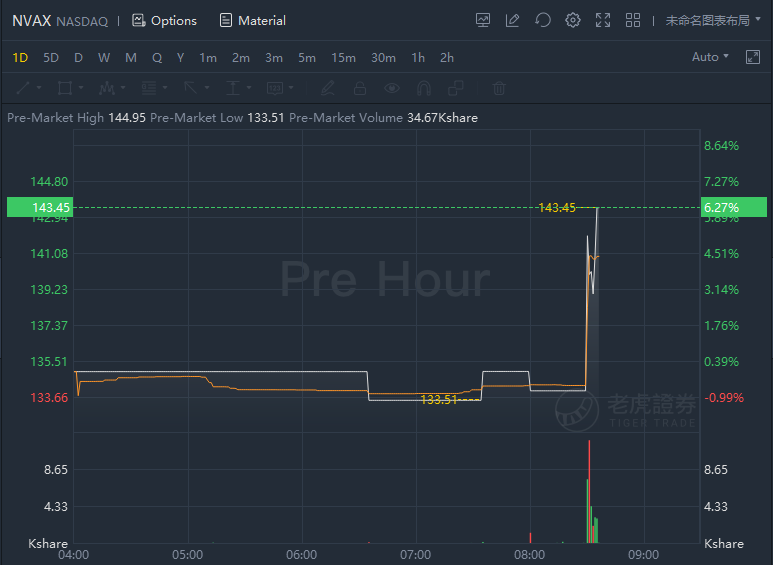
Task: Select the Fibonacci levels drawing tool
Action: [x=148, y=88]
